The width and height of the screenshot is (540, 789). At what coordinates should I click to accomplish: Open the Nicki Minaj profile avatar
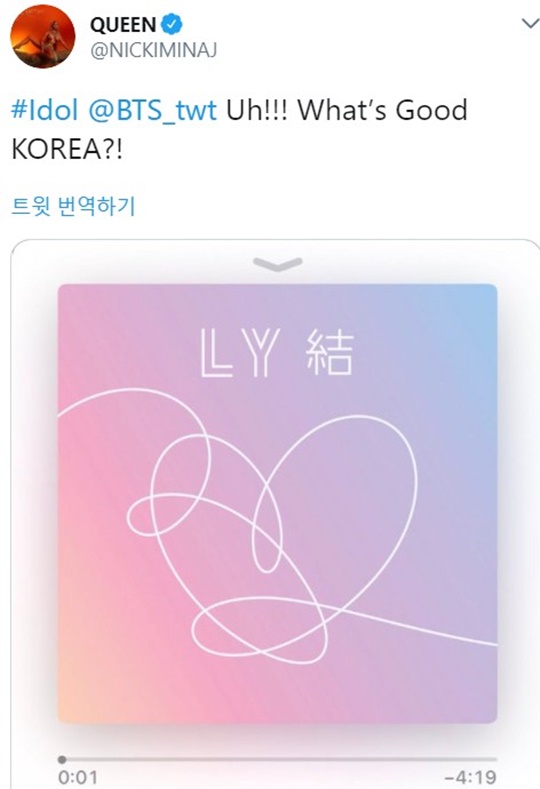pyautogui.click(x=43, y=36)
